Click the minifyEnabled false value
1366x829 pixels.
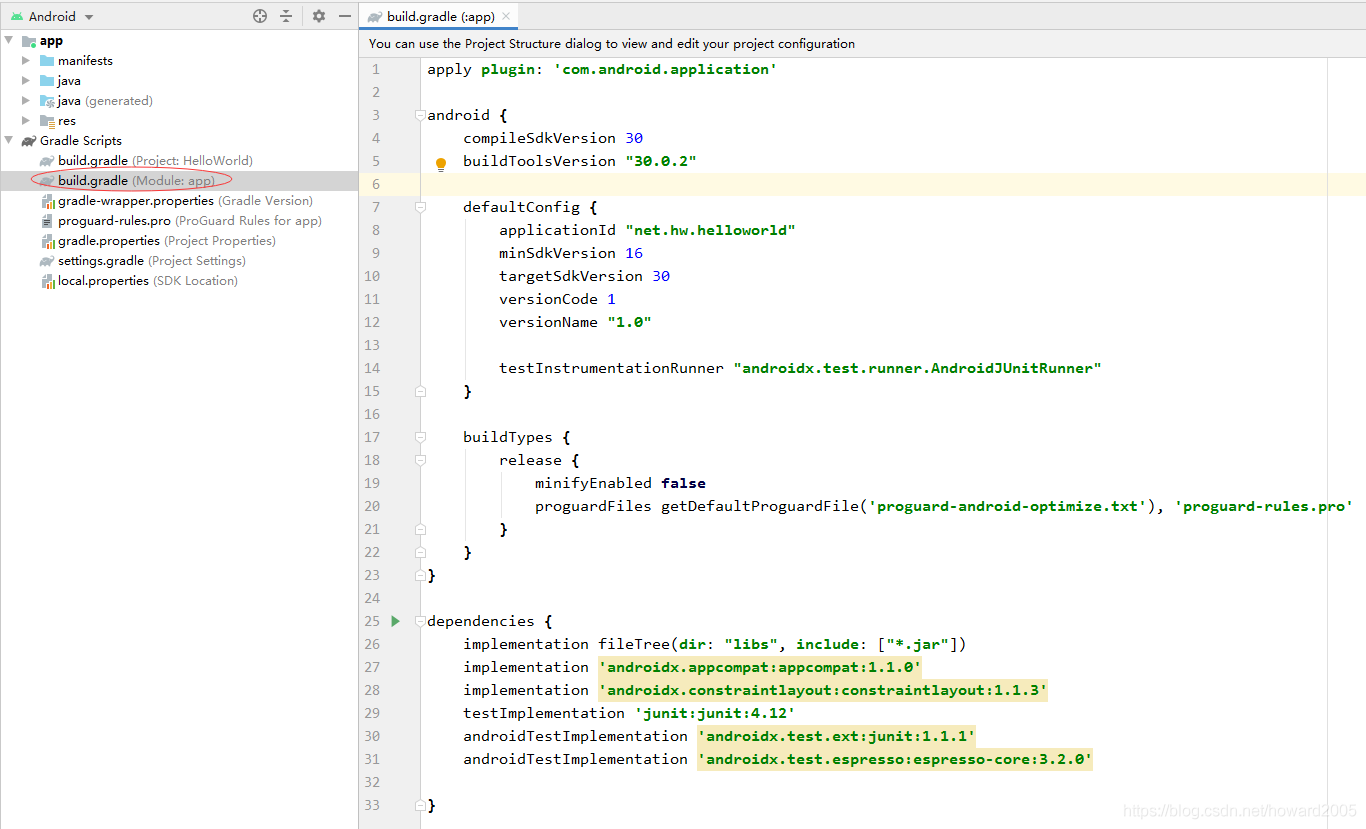click(683, 483)
